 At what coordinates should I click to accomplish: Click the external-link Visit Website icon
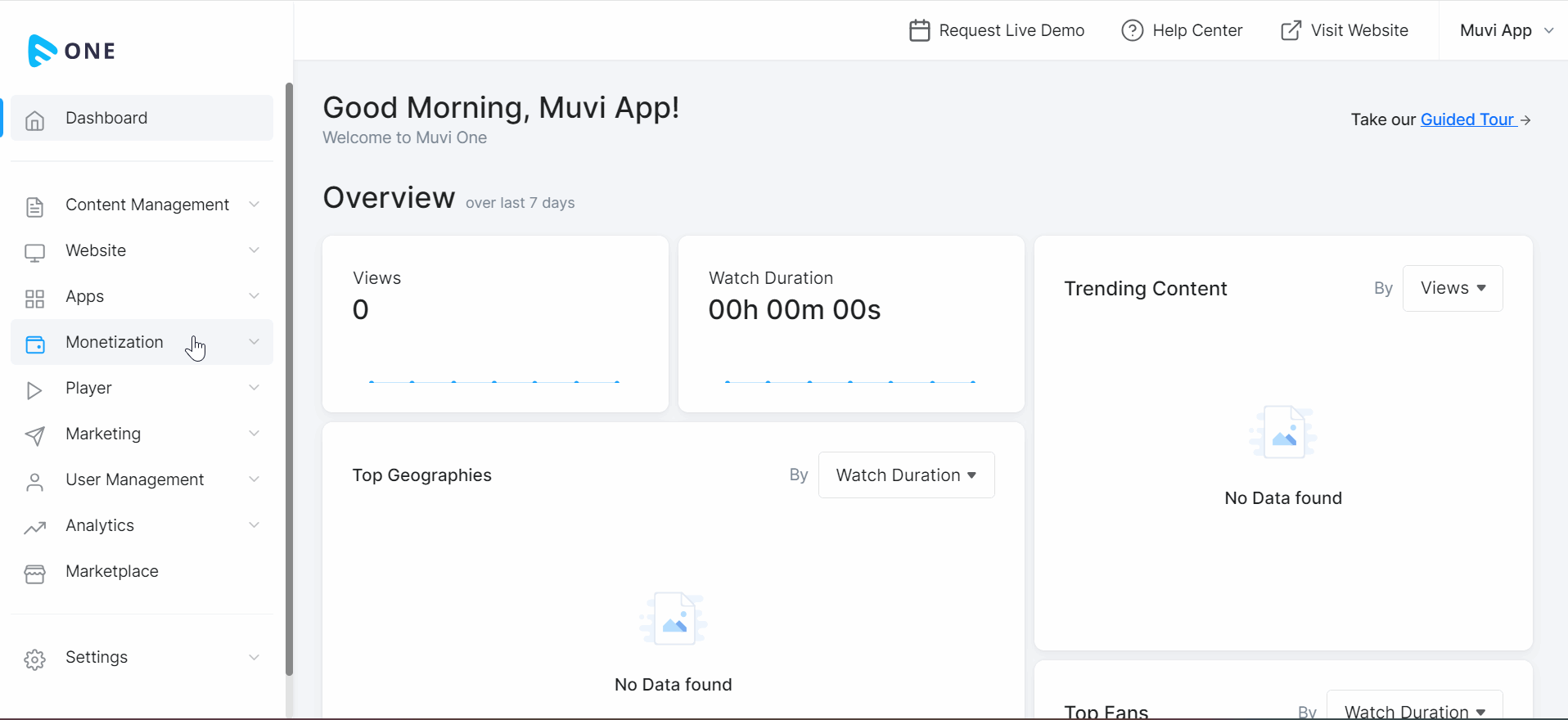(1291, 30)
